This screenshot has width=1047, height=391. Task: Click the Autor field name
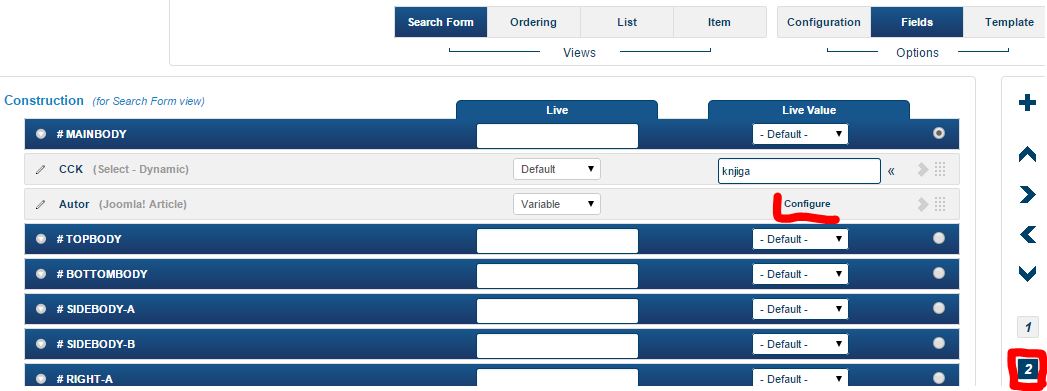tap(74, 204)
